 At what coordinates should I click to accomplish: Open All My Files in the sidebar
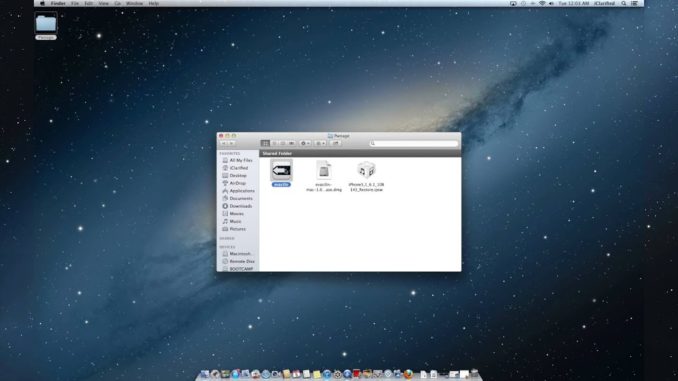[x=237, y=160]
